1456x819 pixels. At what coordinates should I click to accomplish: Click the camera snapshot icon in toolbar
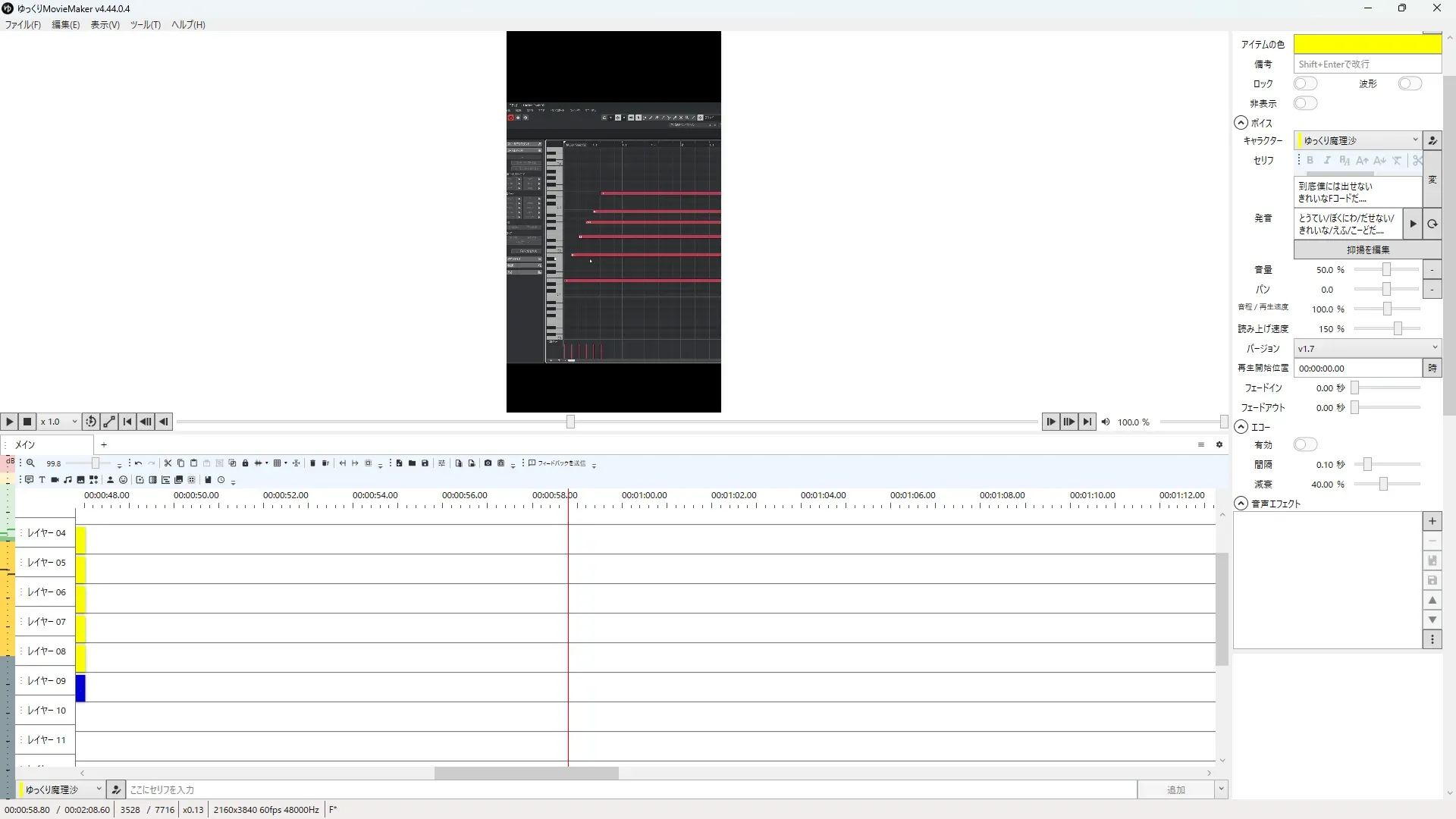click(x=488, y=463)
